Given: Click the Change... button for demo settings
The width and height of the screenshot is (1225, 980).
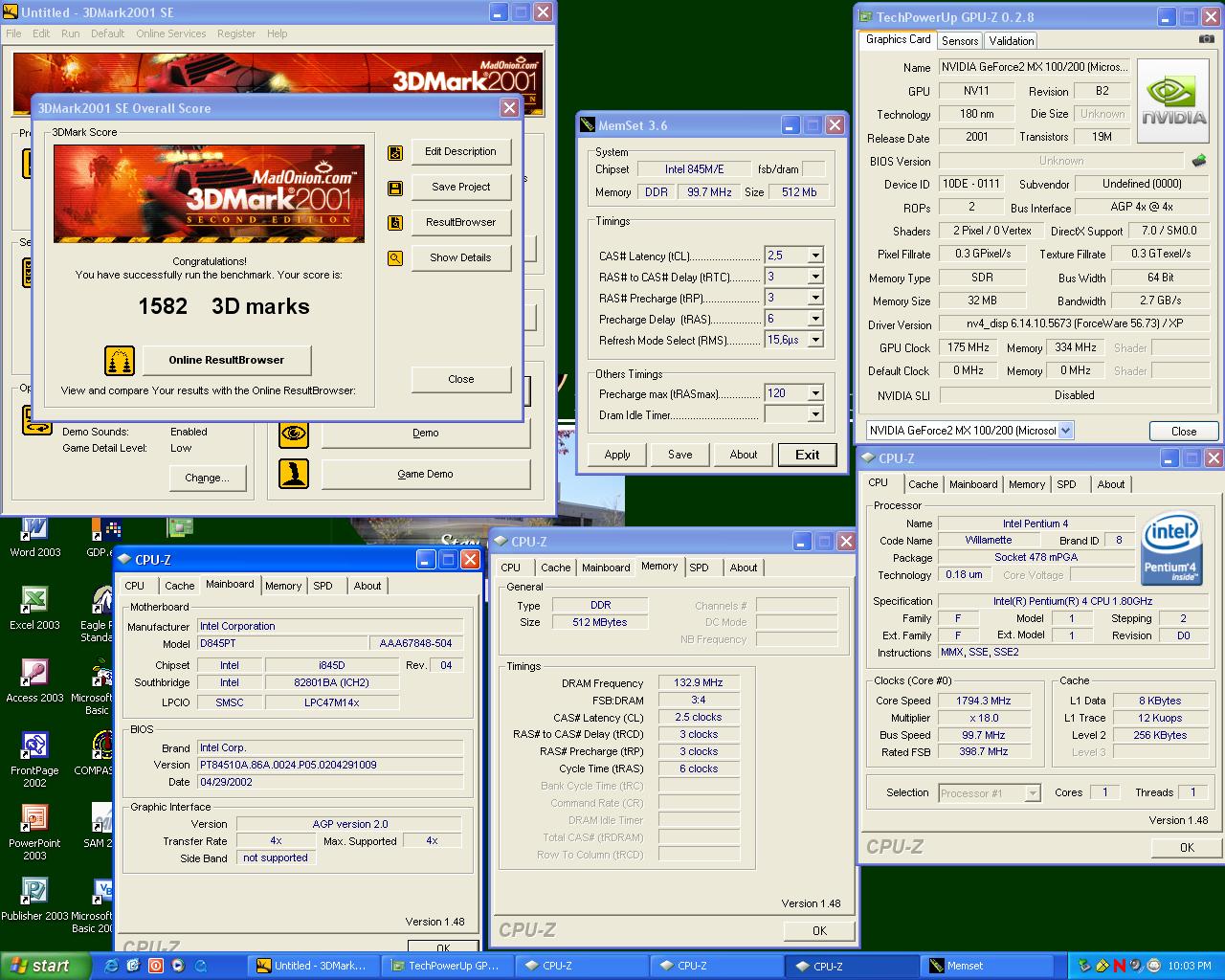Looking at the screenshot, I should [208, 478].
